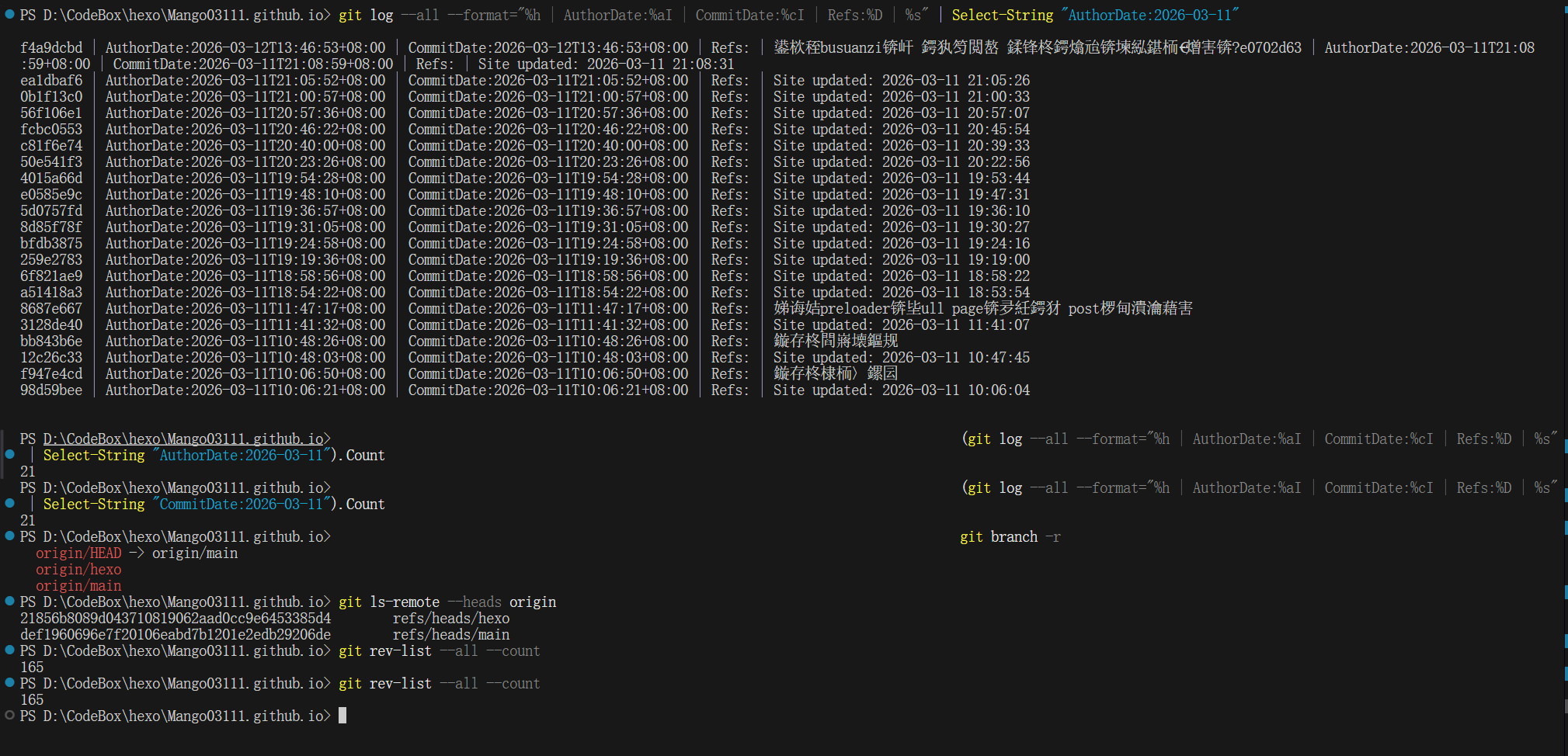Click commit hash 8687e667
The height and width of the screenshot is (756, 1568).
(x=51, y=308)
